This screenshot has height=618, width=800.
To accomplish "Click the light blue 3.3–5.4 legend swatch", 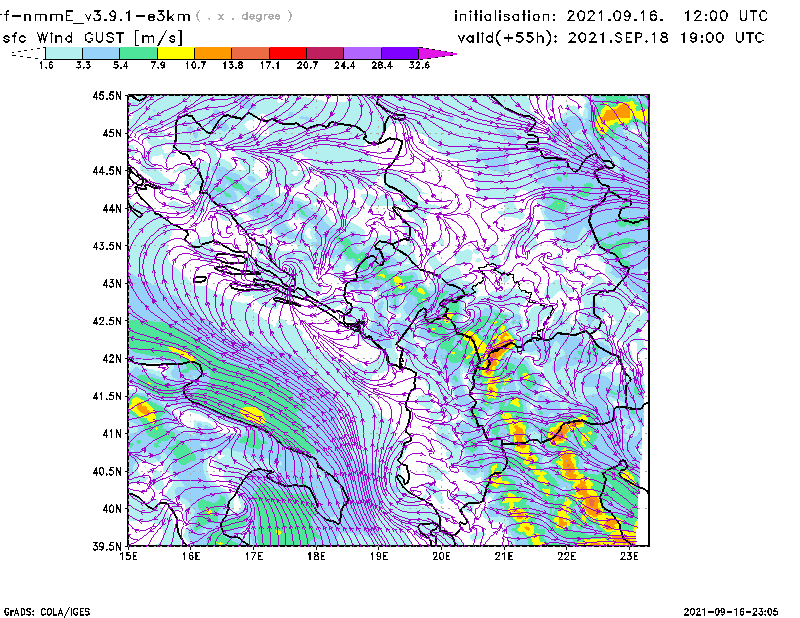I will tap(101, 53).
